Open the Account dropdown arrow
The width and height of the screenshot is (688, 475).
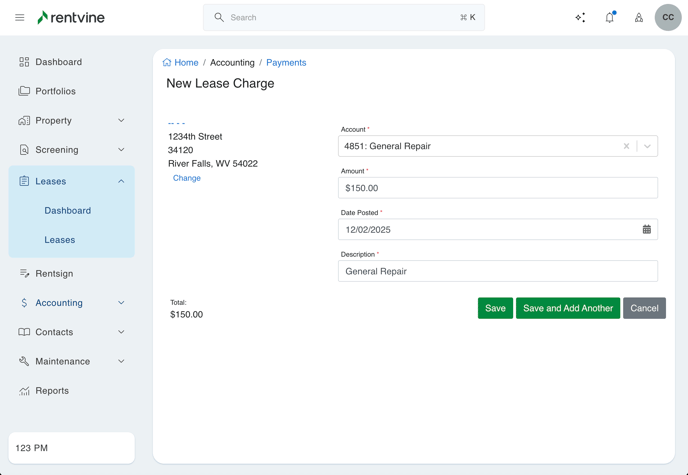coord(647,146)
